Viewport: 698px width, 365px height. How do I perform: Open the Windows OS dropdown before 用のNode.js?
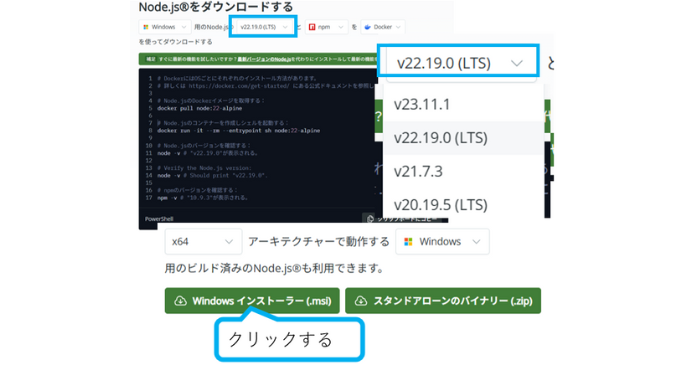164,27
